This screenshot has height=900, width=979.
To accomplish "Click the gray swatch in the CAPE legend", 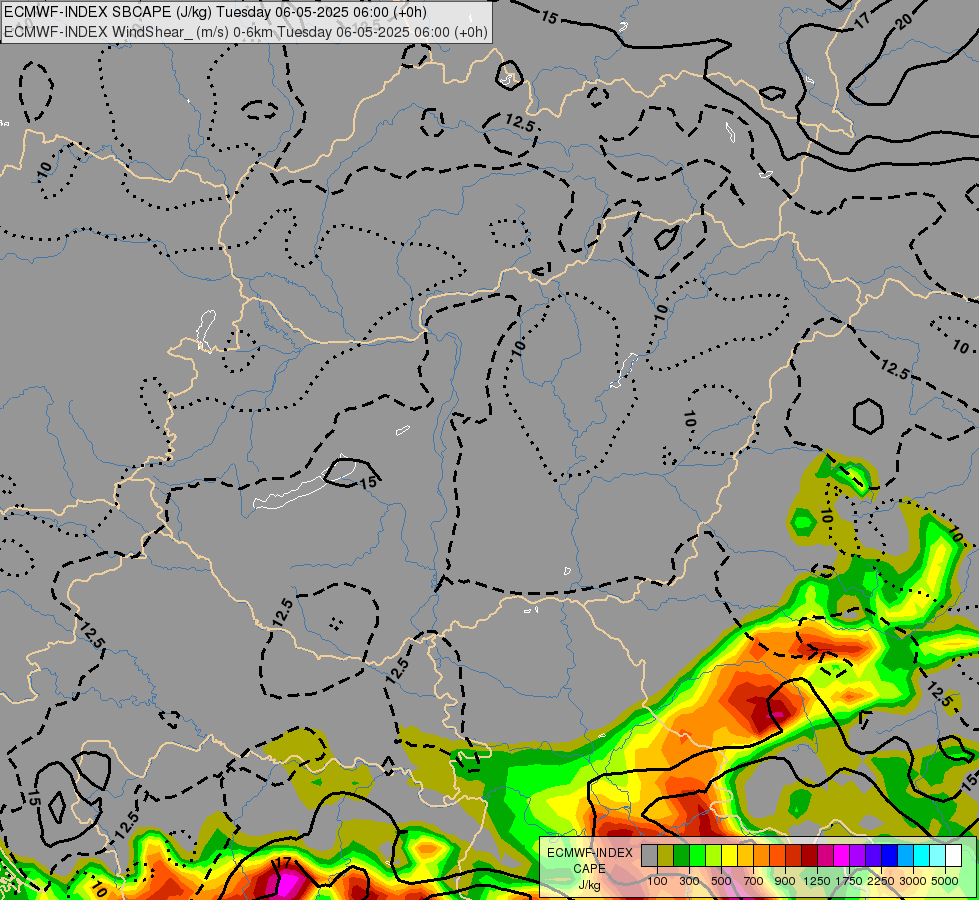I will 649,856.
